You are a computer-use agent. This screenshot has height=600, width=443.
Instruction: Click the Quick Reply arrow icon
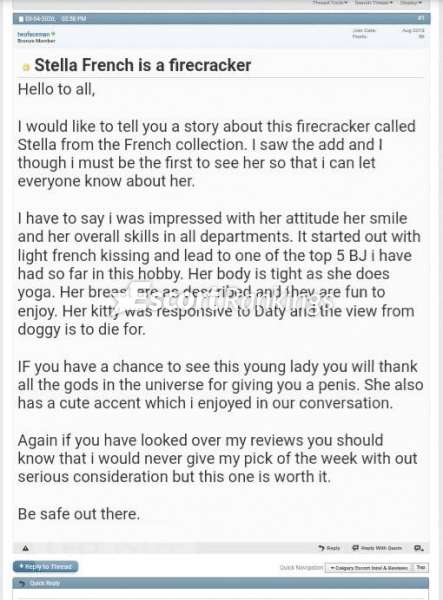coord(22,583)
